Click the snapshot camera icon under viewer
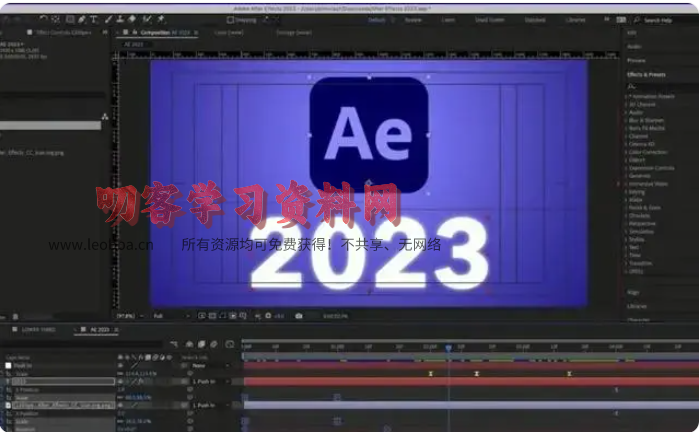This screenshot has width=699, height=432. tap(299, 316)
